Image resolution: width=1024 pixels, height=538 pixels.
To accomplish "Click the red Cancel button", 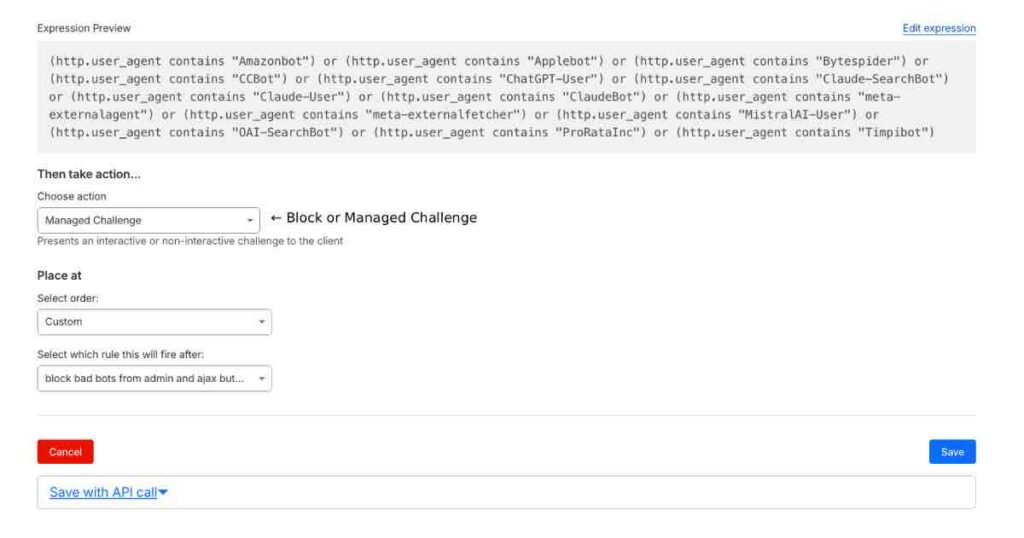I will [x=65, y=452].
